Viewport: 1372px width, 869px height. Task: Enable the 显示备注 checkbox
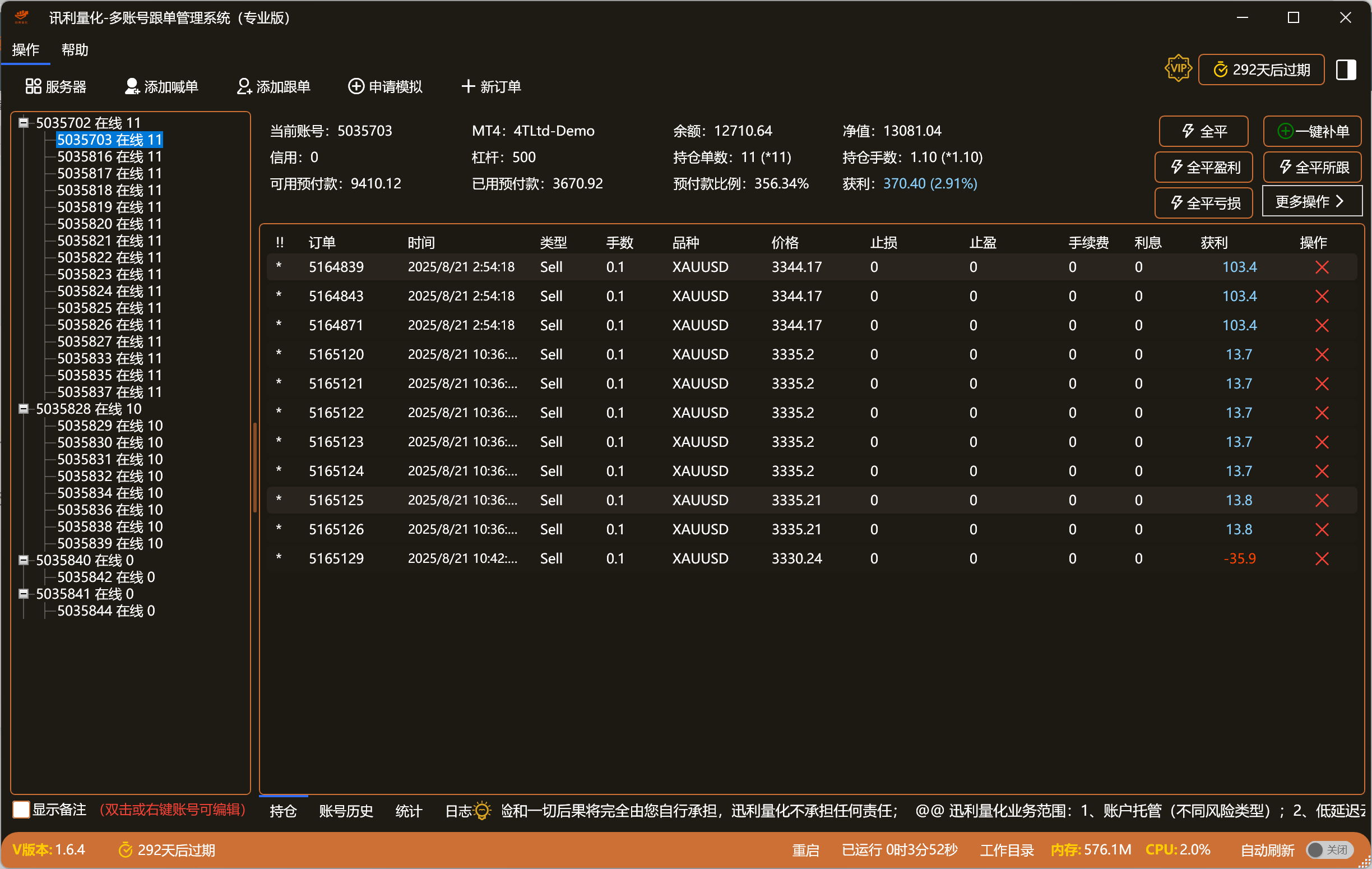pyautogui.click(x=22, y=810)
